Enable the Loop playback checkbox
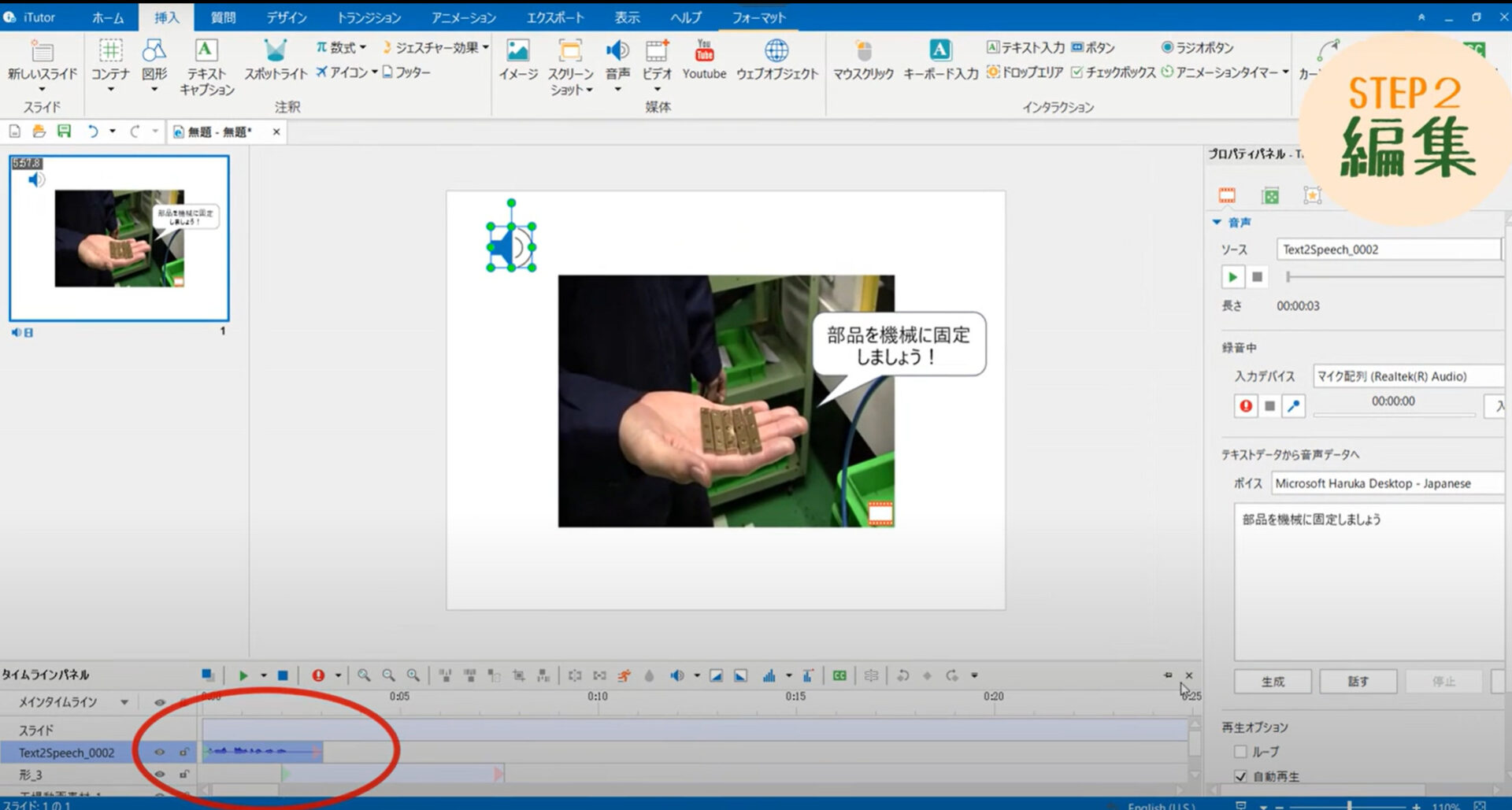 pyautogui.click(x=1241, y=752)
